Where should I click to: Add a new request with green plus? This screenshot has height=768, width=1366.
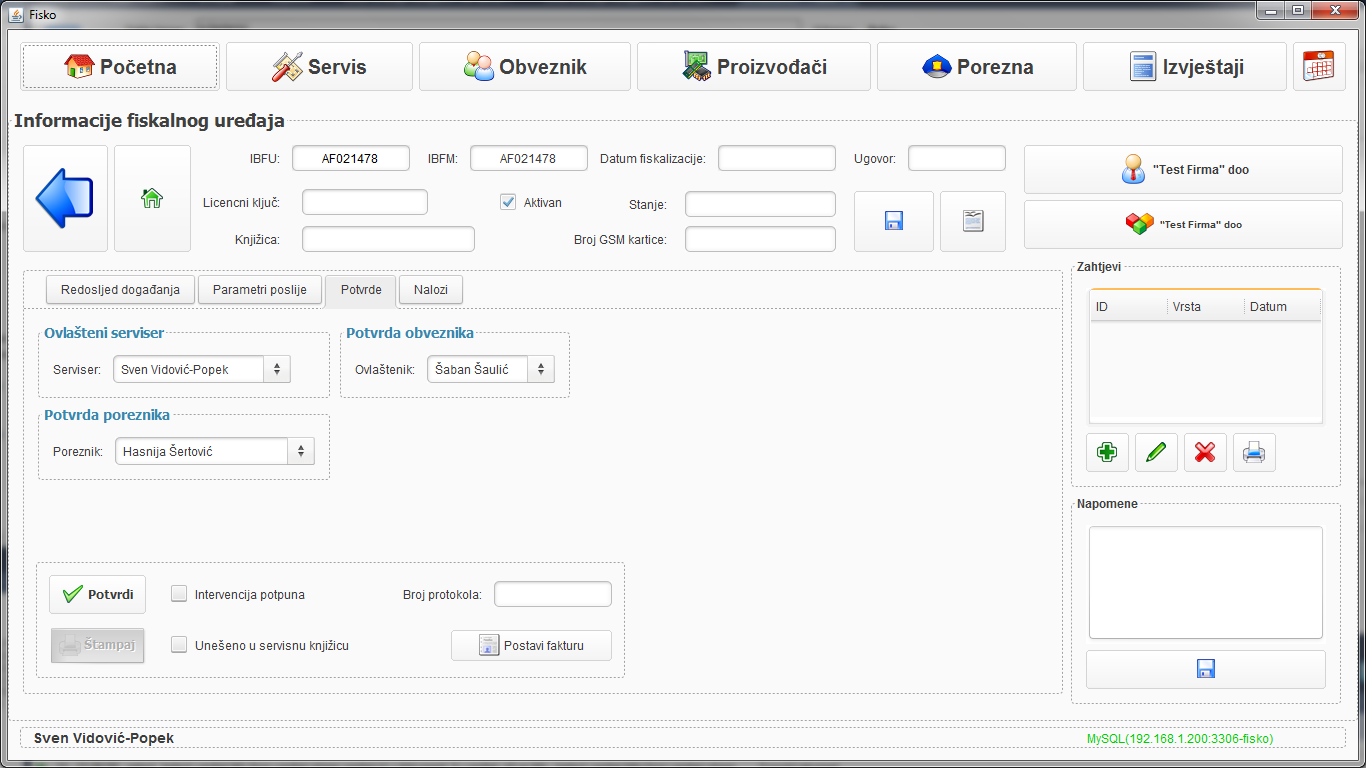[x=1107, y=453]
